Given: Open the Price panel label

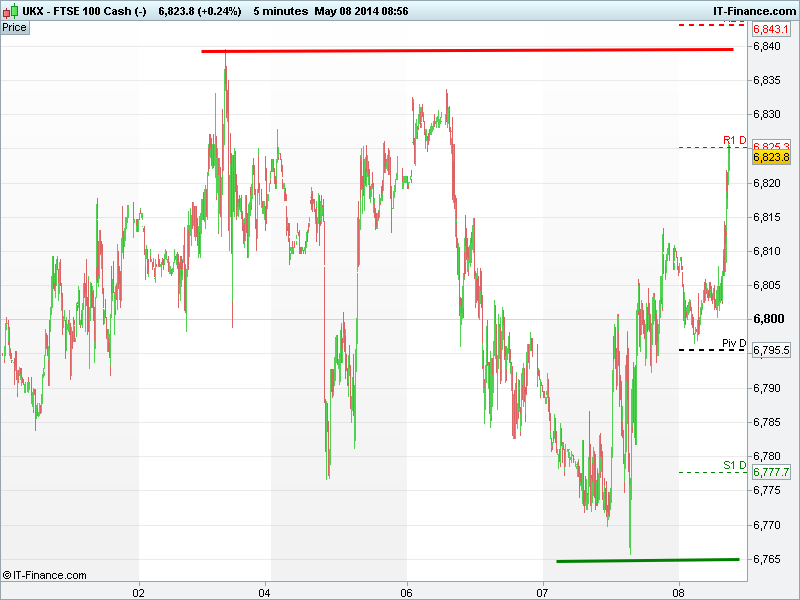Looking at the screenshot, I should [15, 28].
